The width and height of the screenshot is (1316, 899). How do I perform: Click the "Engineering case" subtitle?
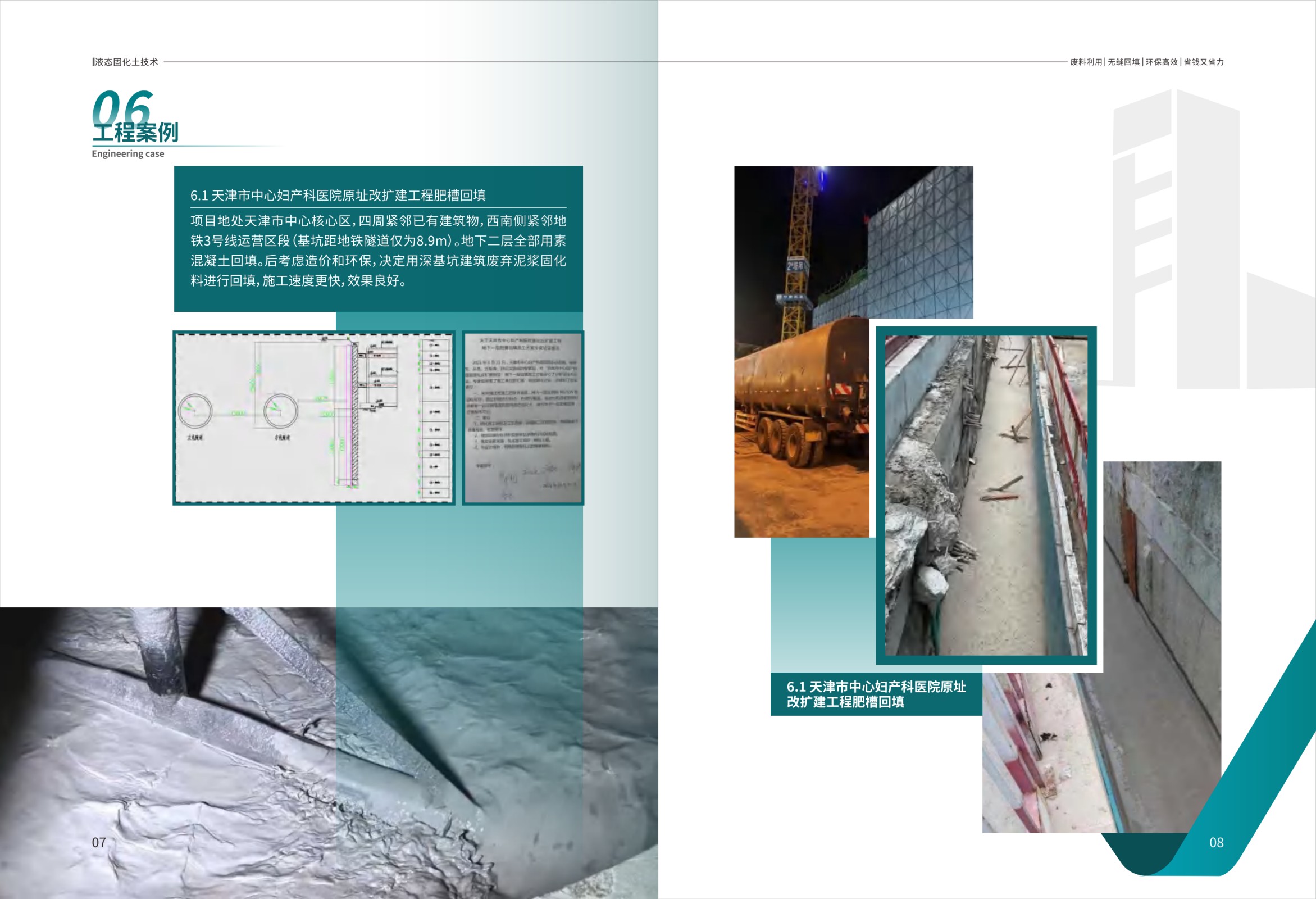(128, 153)
